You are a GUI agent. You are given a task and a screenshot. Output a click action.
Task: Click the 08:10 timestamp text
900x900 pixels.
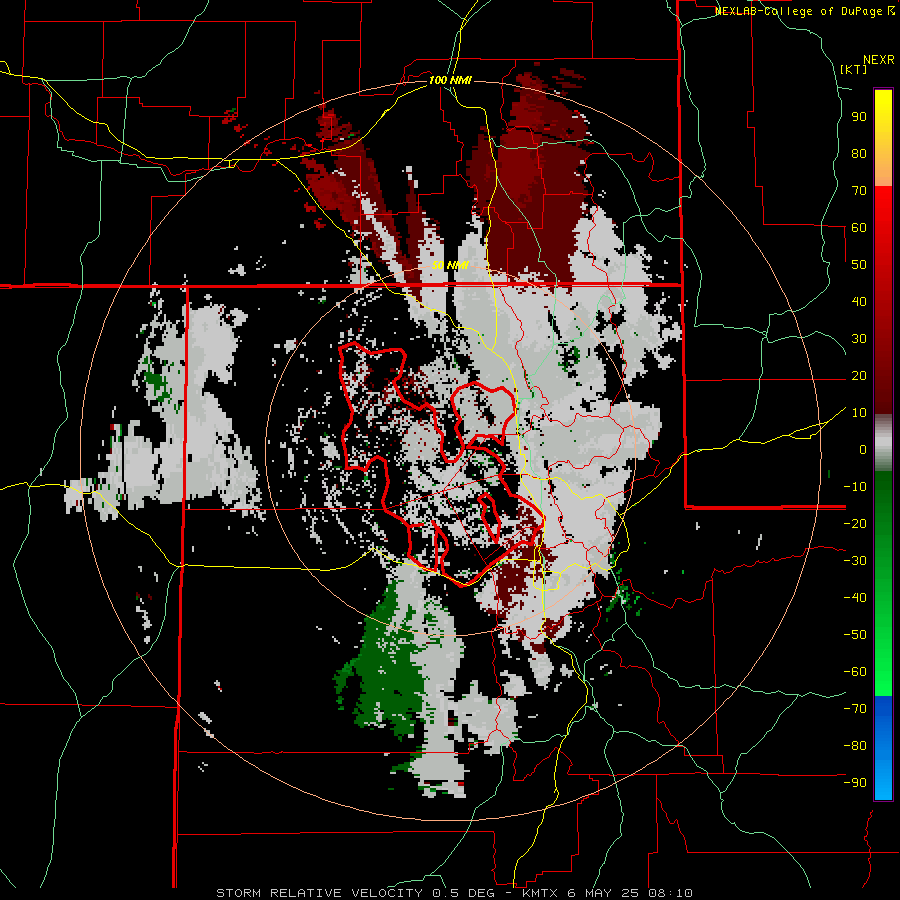pyautogui.click(x=670, y=893)
